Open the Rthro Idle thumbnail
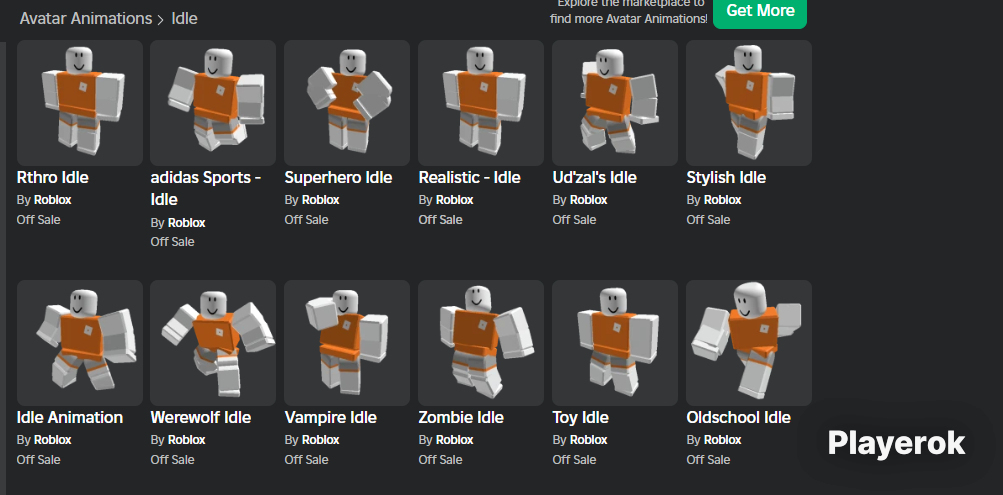The width and height of the screenshot is (1003, 495). tap(80, 103)
